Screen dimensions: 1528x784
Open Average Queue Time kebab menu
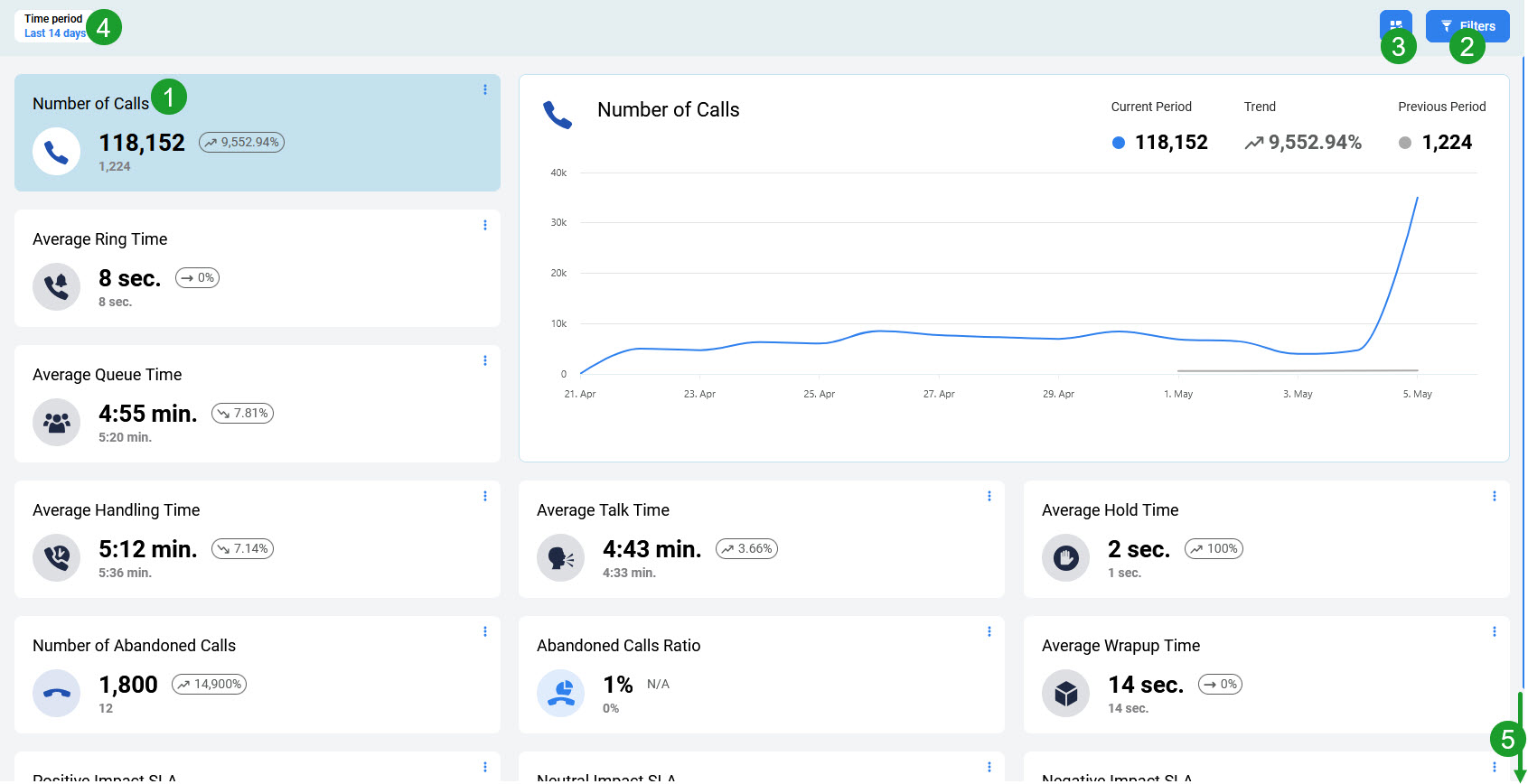pos(485,360)
